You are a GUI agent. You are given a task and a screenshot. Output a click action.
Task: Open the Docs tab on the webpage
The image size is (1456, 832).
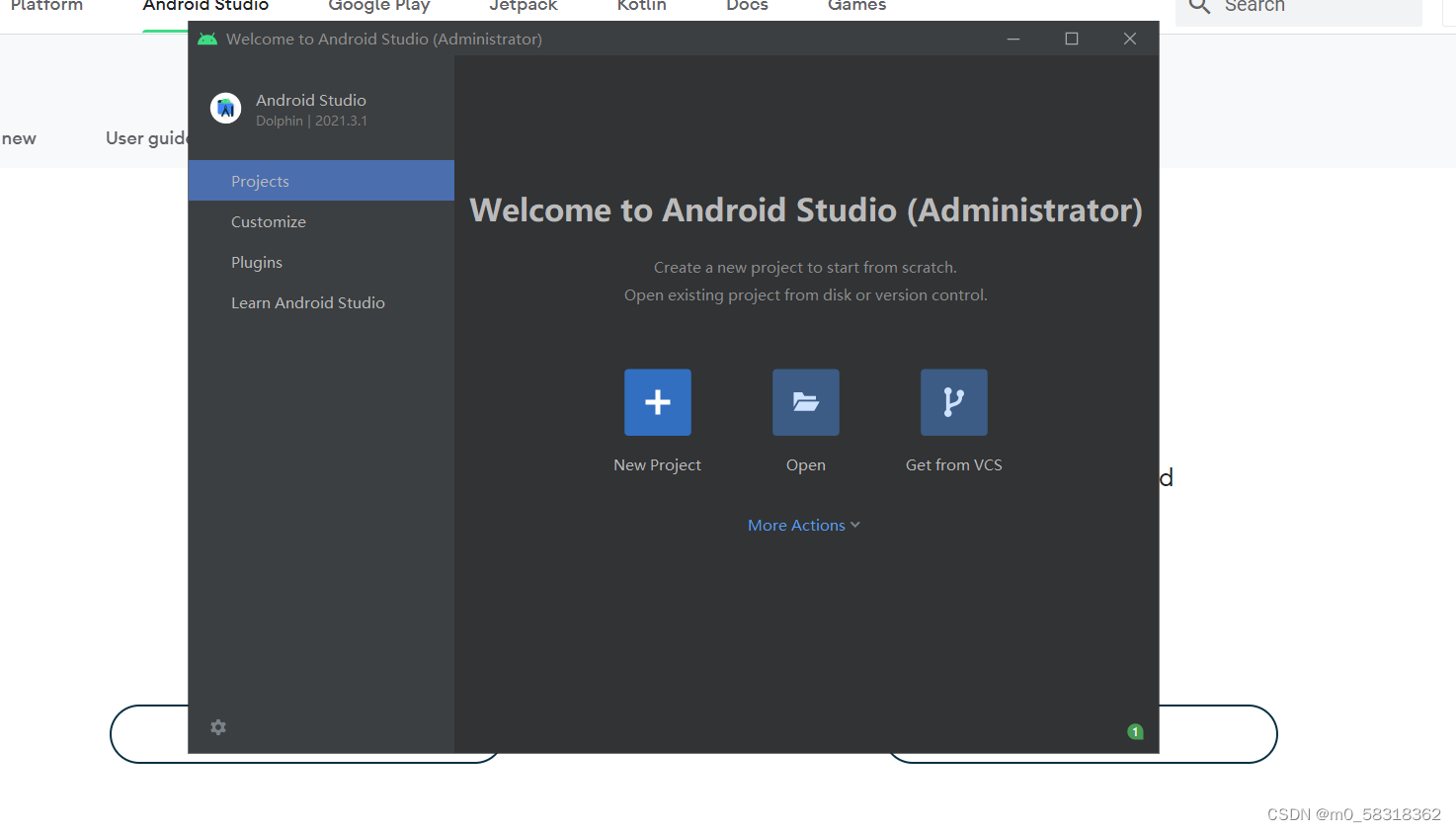coord(747,6)
